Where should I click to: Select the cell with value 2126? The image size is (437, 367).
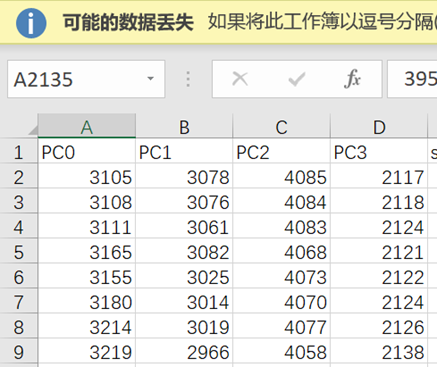379,327
